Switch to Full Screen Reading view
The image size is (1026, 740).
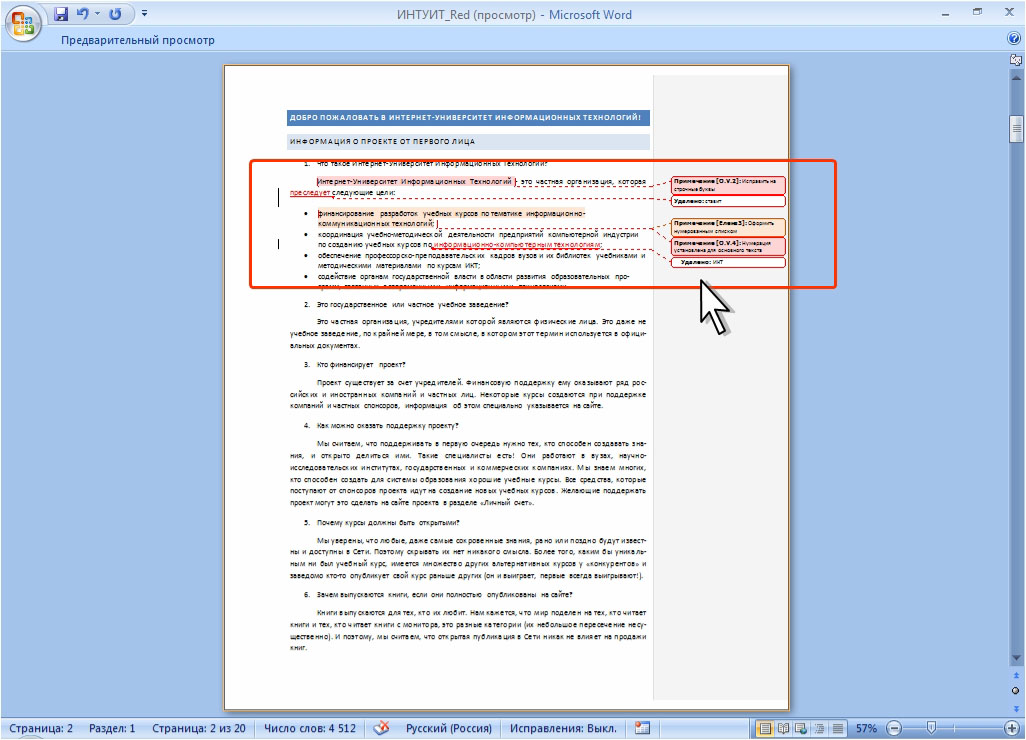(783, 728)
